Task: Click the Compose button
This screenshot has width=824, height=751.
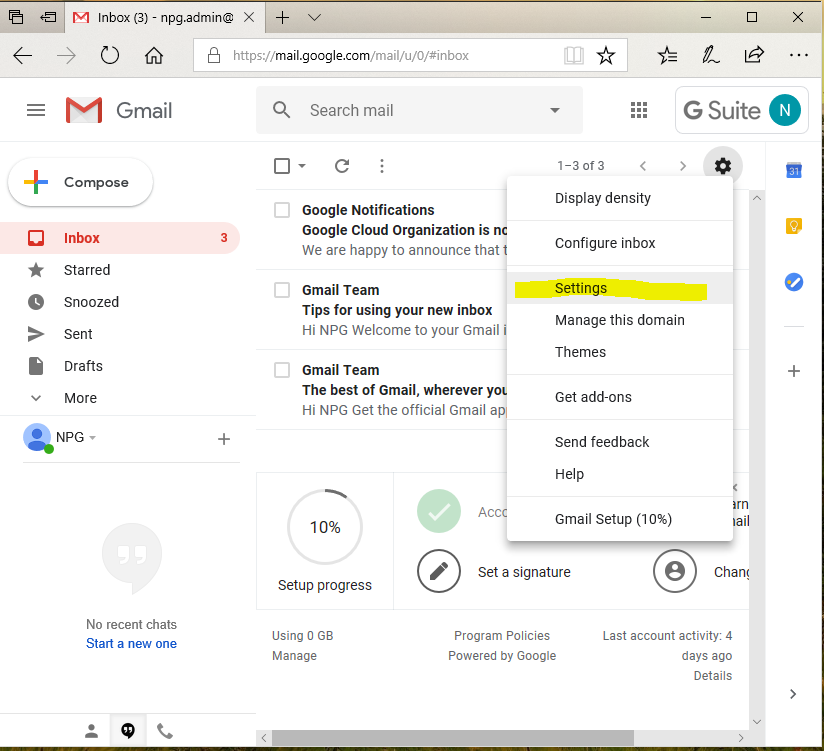Action: click(x=80, y=182)
